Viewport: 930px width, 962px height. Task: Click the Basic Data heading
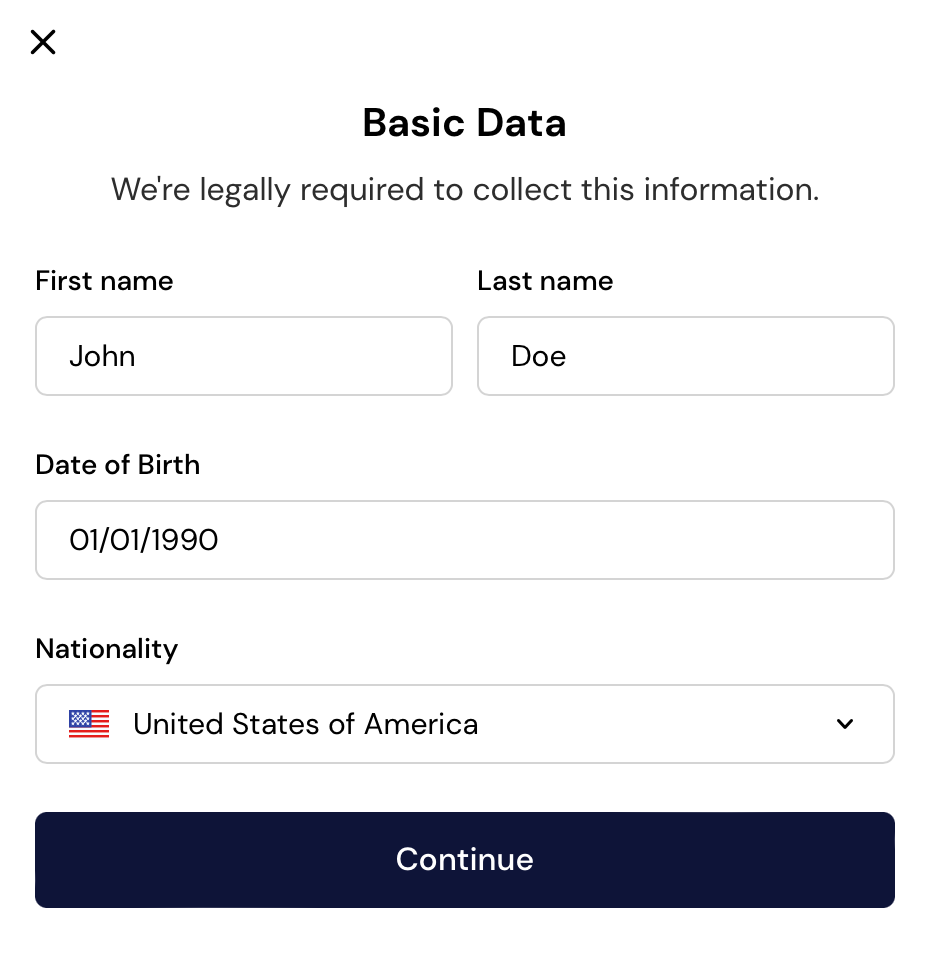464,123
